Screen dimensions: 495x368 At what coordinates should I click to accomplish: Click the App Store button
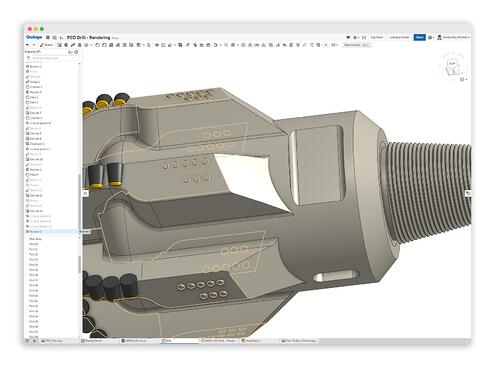point(377,37)
